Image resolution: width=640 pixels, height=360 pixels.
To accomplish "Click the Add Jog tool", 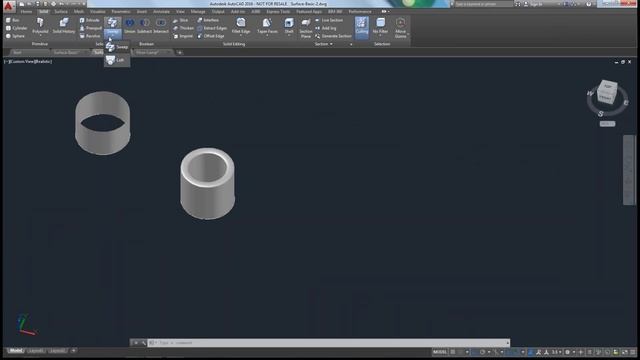I will click(326, 28).
